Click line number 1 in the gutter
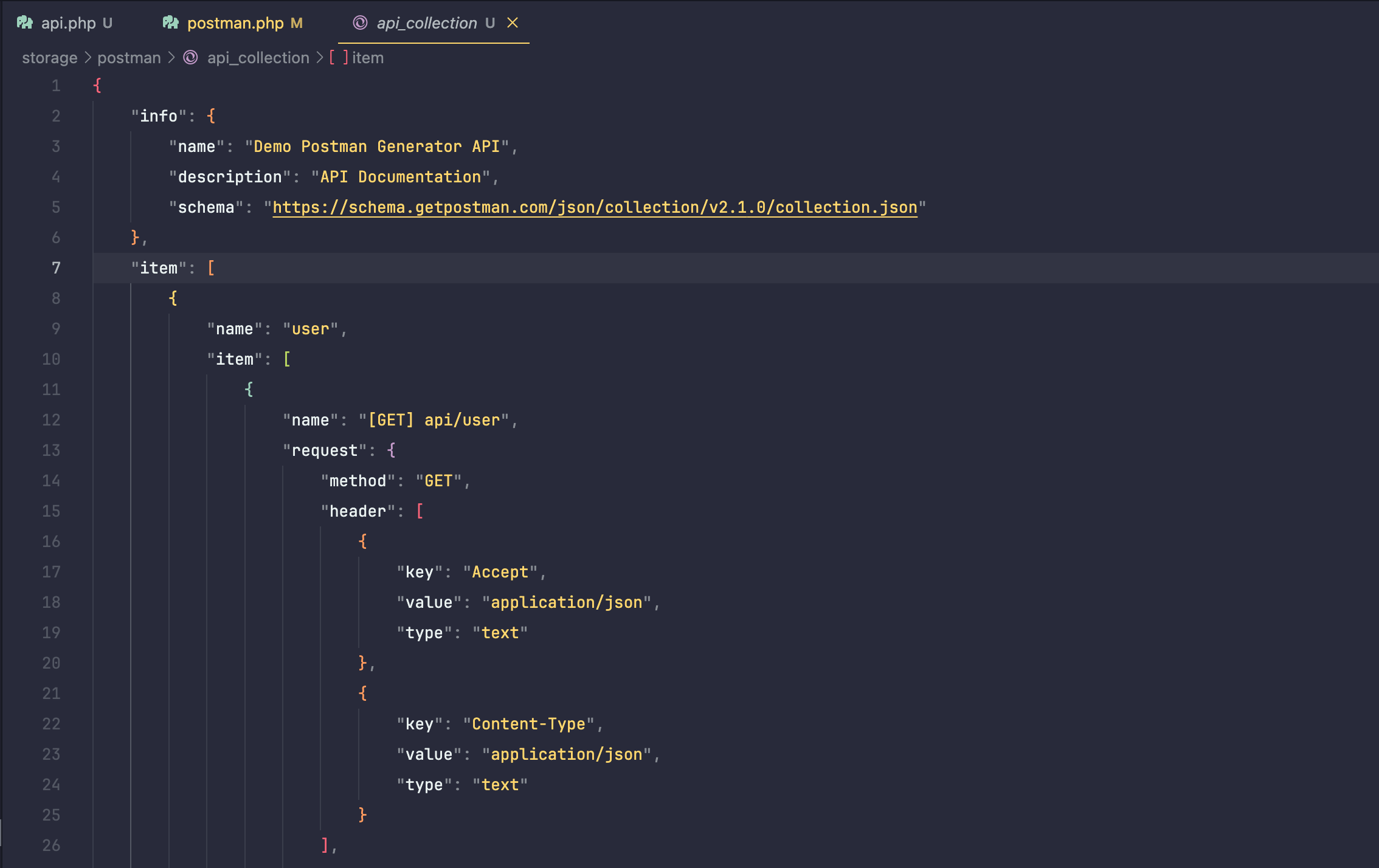The image size is (1379, 868). (56, 86)
